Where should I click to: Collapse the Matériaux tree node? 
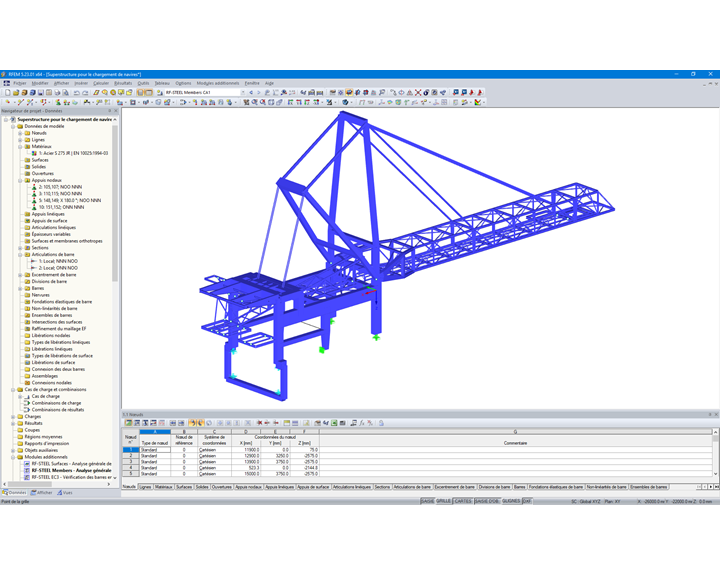[20, 147]
